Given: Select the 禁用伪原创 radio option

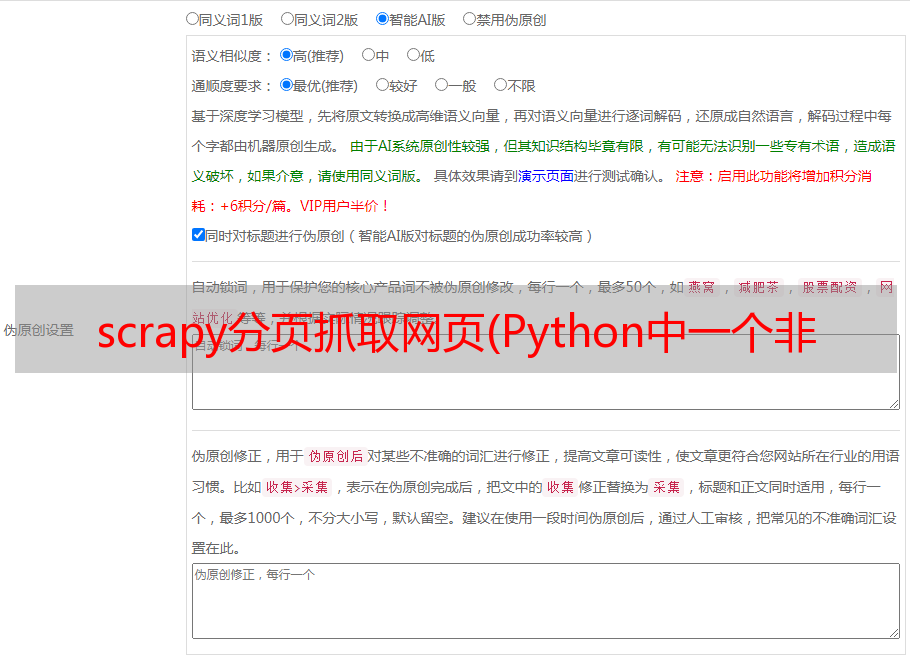Looking at the screenshot, I should tap(469, 19).
